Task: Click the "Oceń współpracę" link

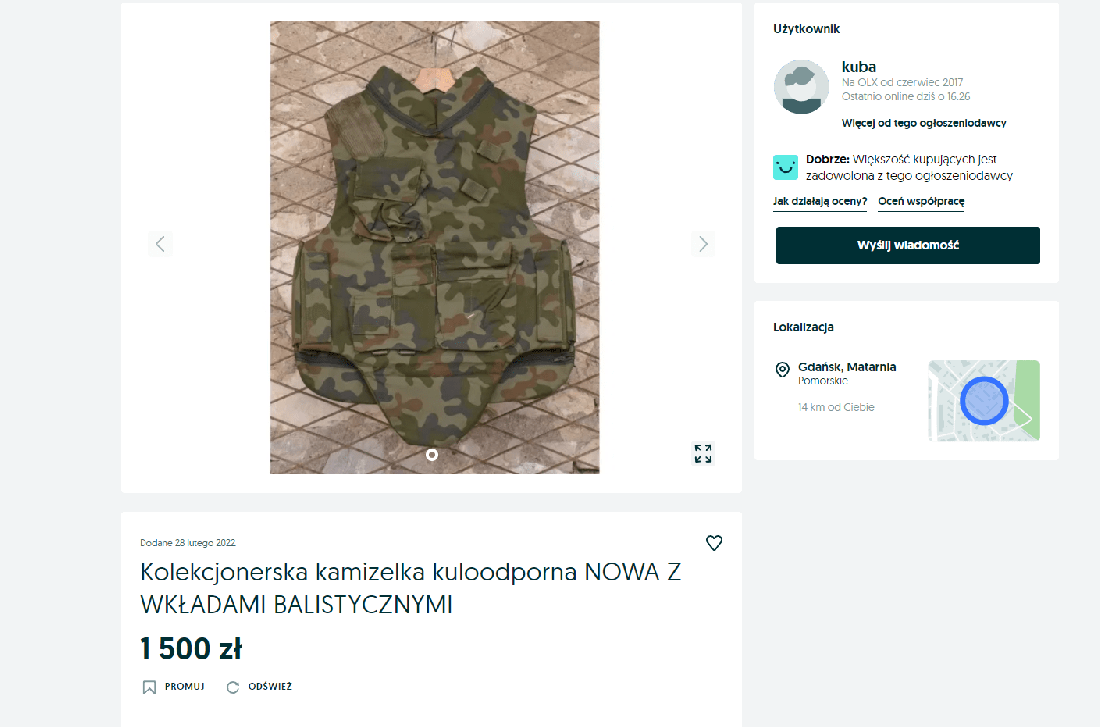Action: tap(920, 202)
